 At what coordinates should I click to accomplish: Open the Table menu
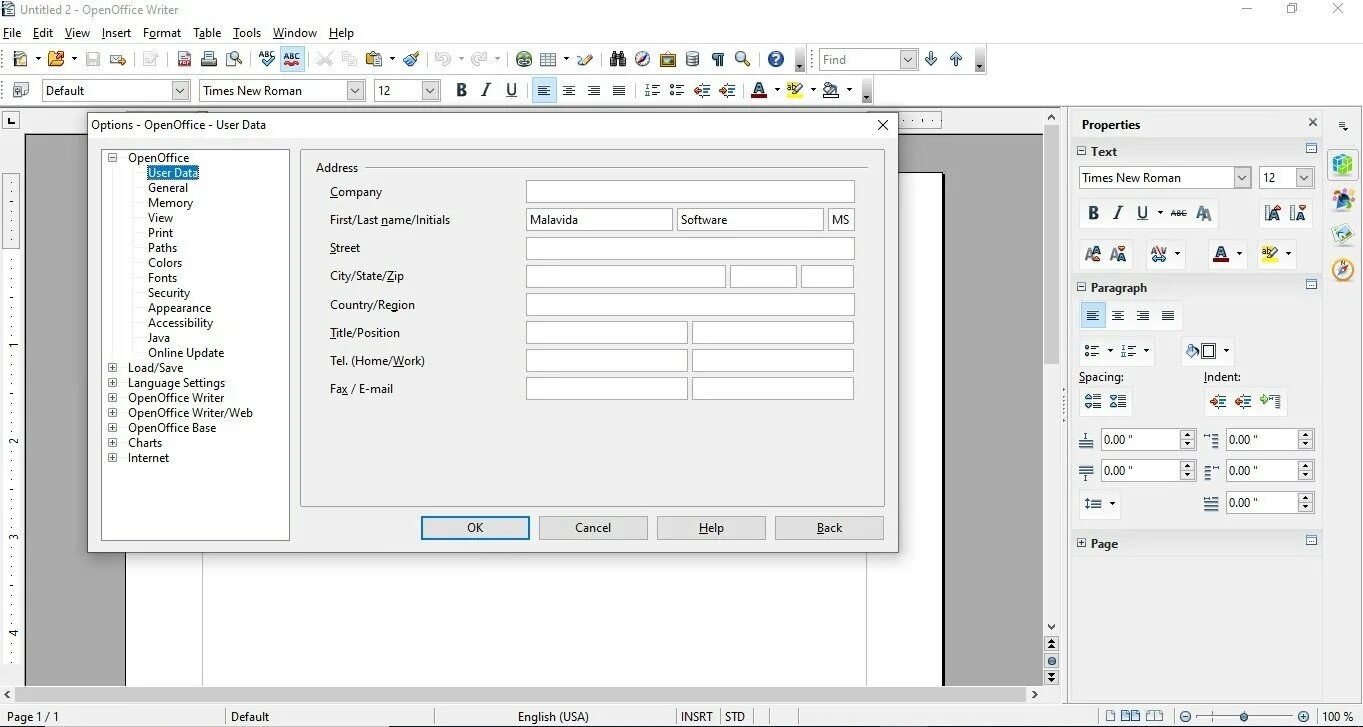207,33
